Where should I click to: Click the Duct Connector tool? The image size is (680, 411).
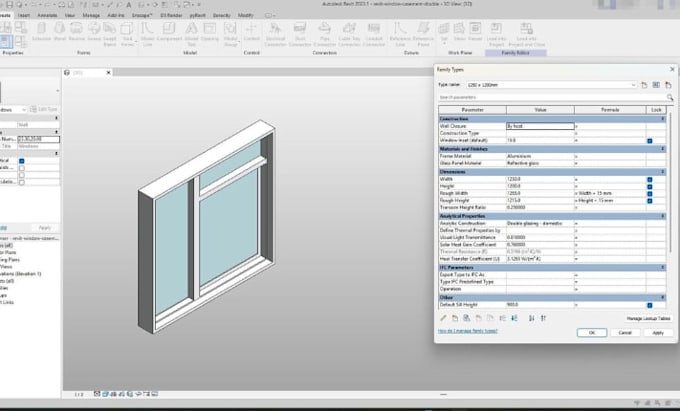300,34
